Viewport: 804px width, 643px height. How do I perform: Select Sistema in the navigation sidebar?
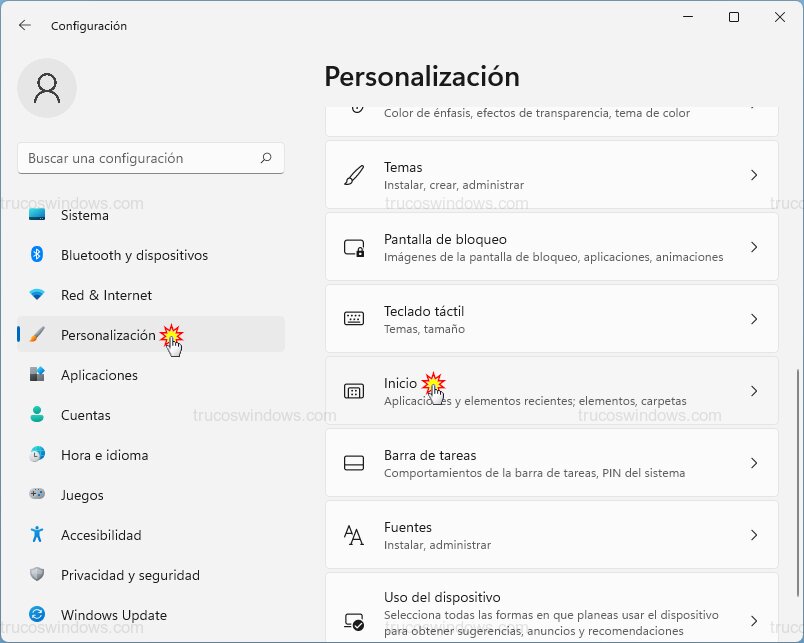[x=85, y=215]
